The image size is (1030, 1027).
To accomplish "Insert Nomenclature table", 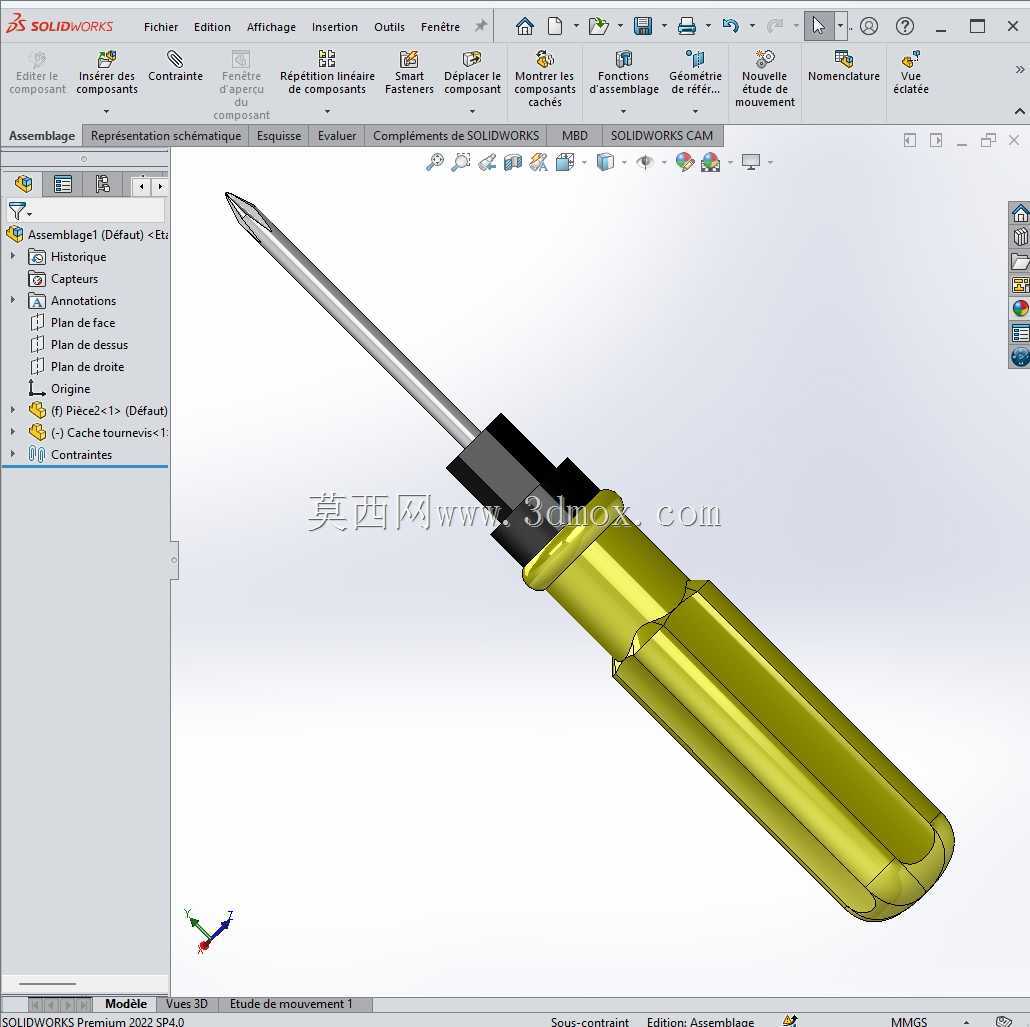I will coord(843,66).
